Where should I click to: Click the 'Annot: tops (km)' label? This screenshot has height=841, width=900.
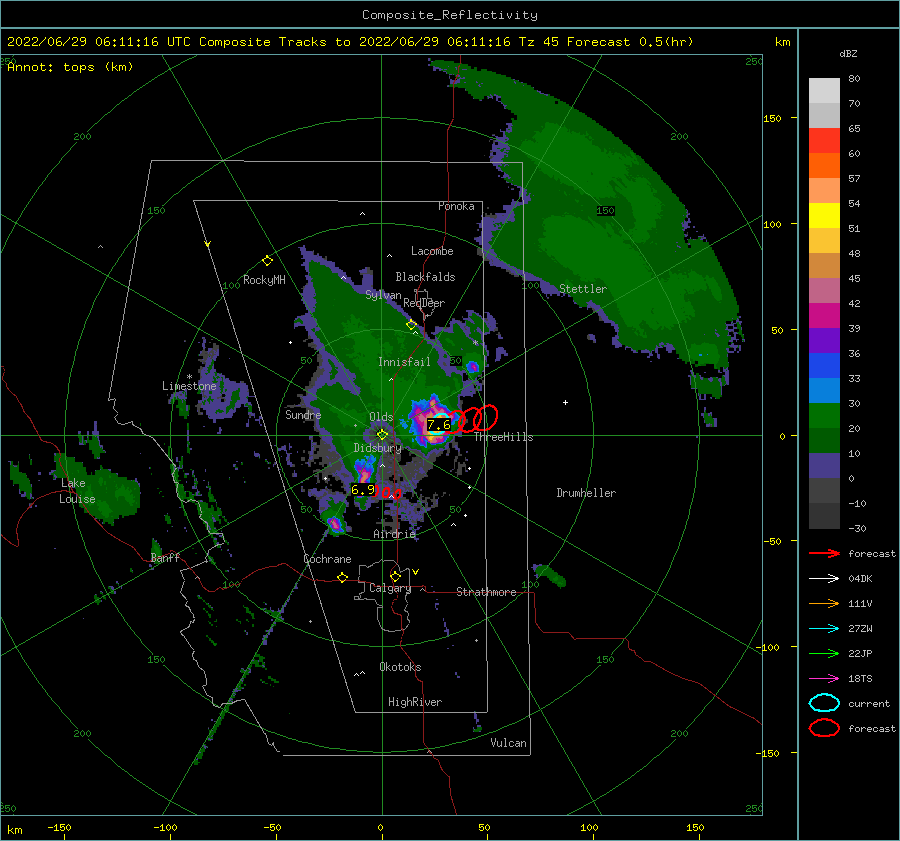(x=70, y=67)
